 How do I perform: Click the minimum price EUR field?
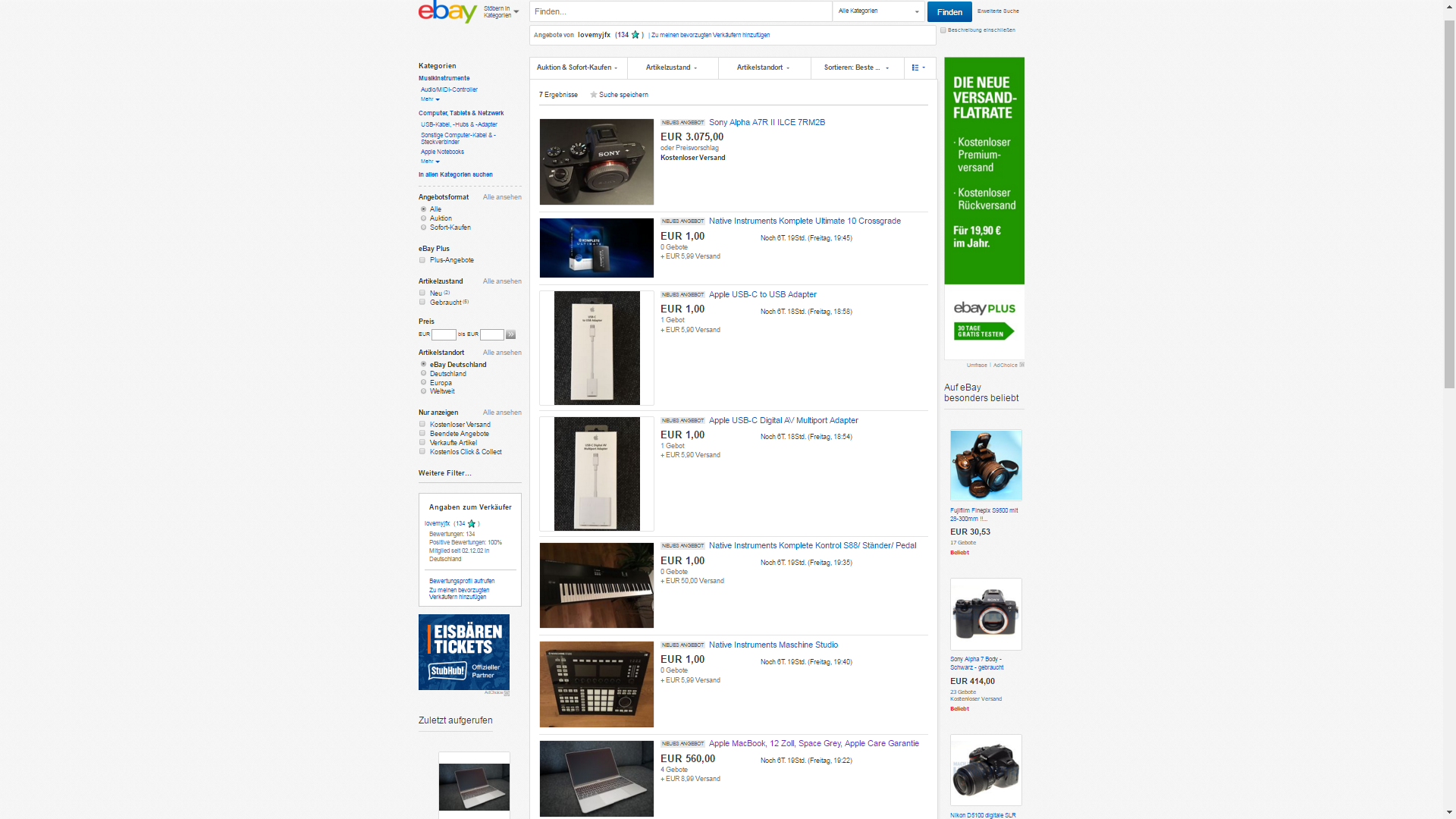point(444,334)
